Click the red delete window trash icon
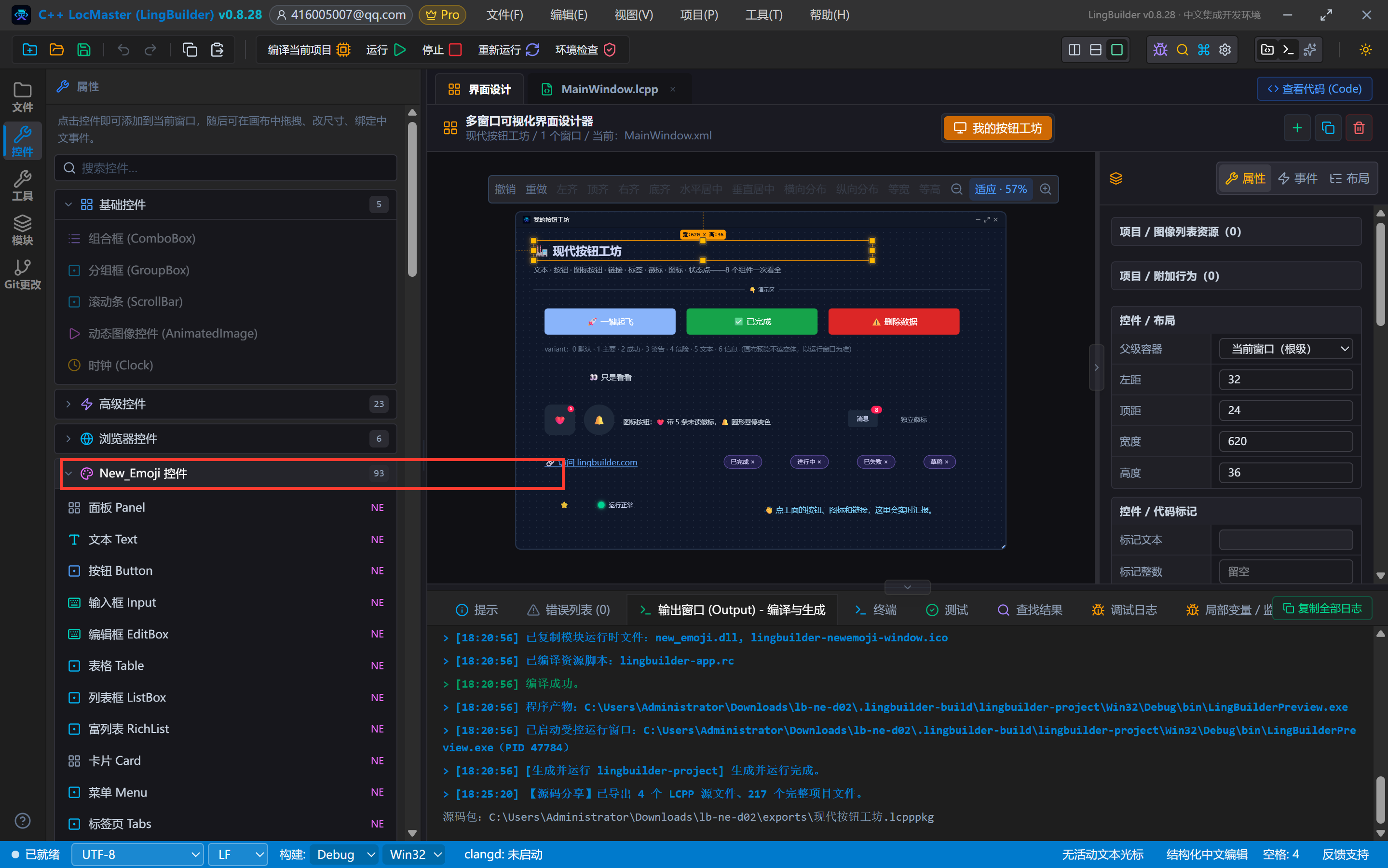 pos(1359,128)
